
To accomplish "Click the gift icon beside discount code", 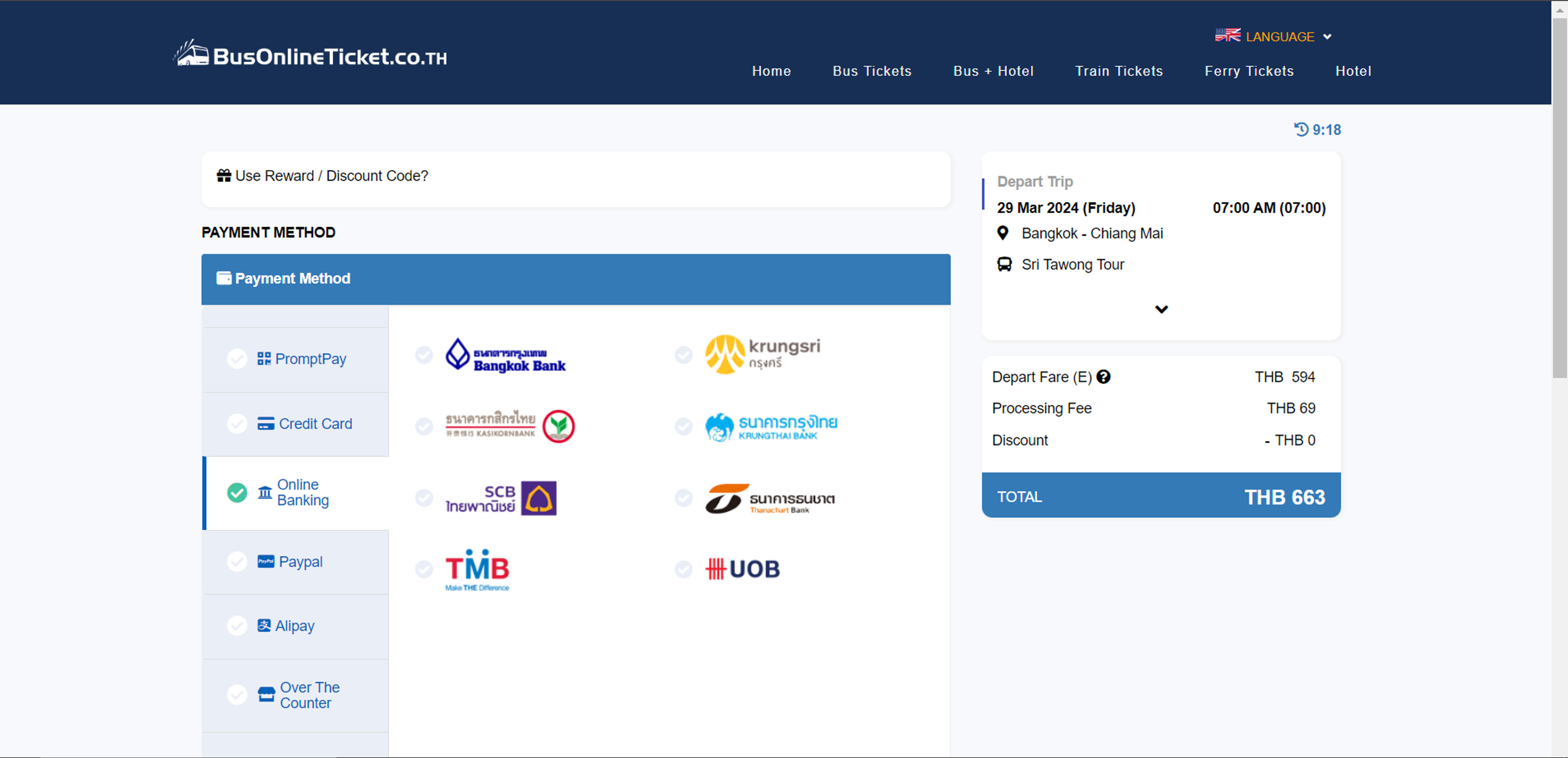I will coord(224,176).
